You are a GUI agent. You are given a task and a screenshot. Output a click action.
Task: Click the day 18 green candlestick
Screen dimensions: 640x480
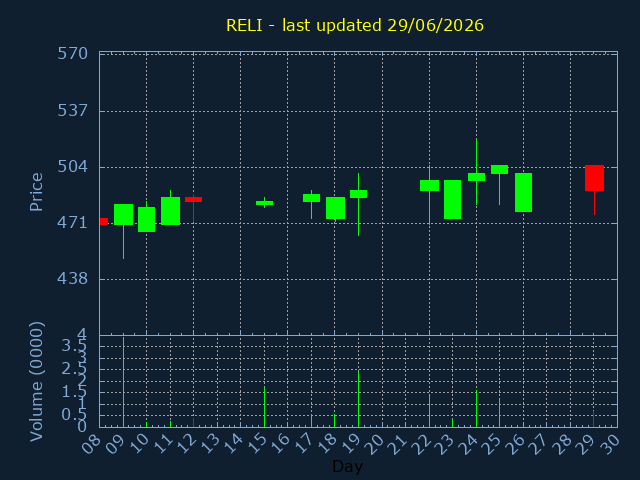pyautogui.click(x=336, y=208)
